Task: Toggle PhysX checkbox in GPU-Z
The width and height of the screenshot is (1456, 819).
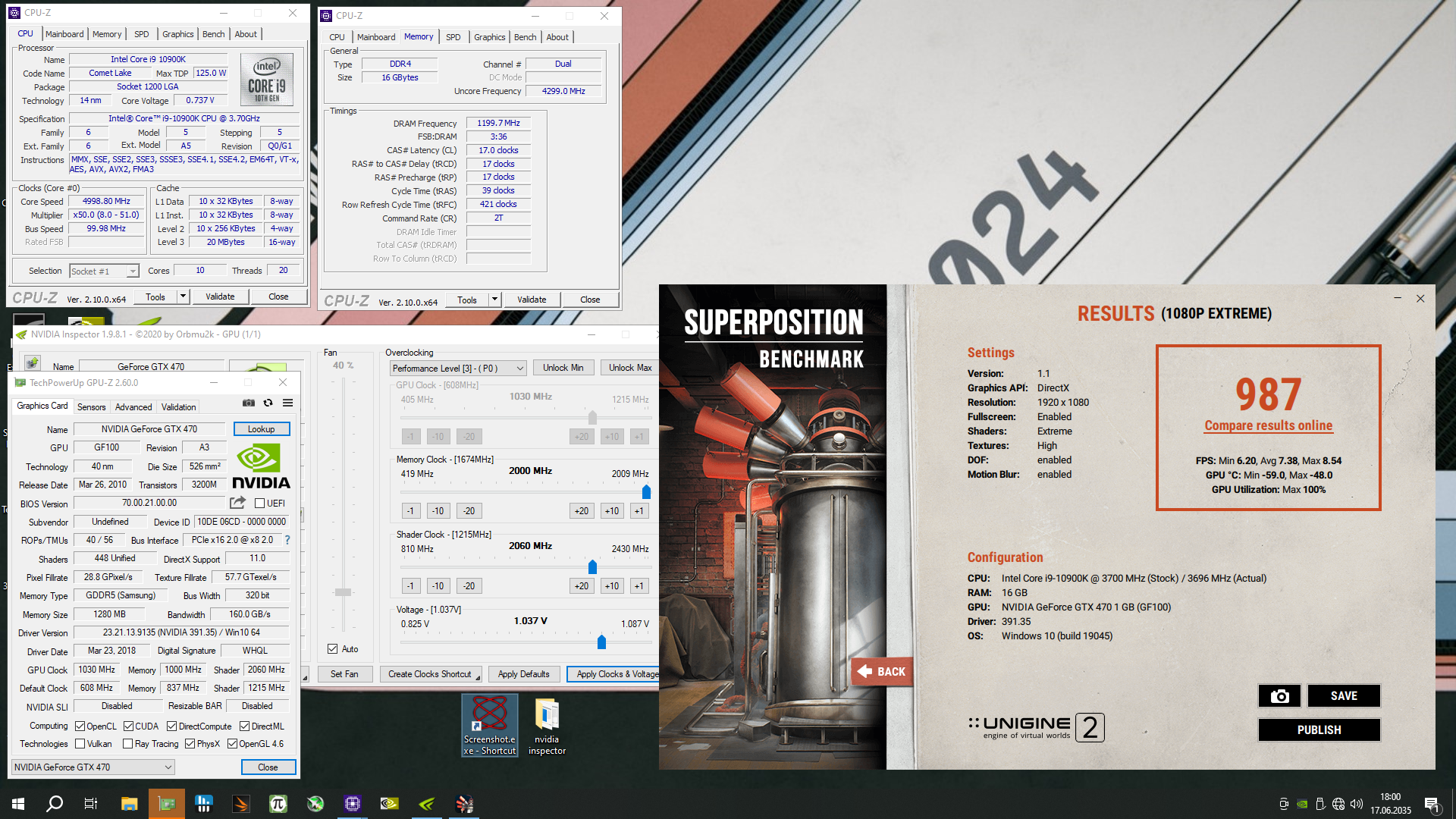Action: 190,743
